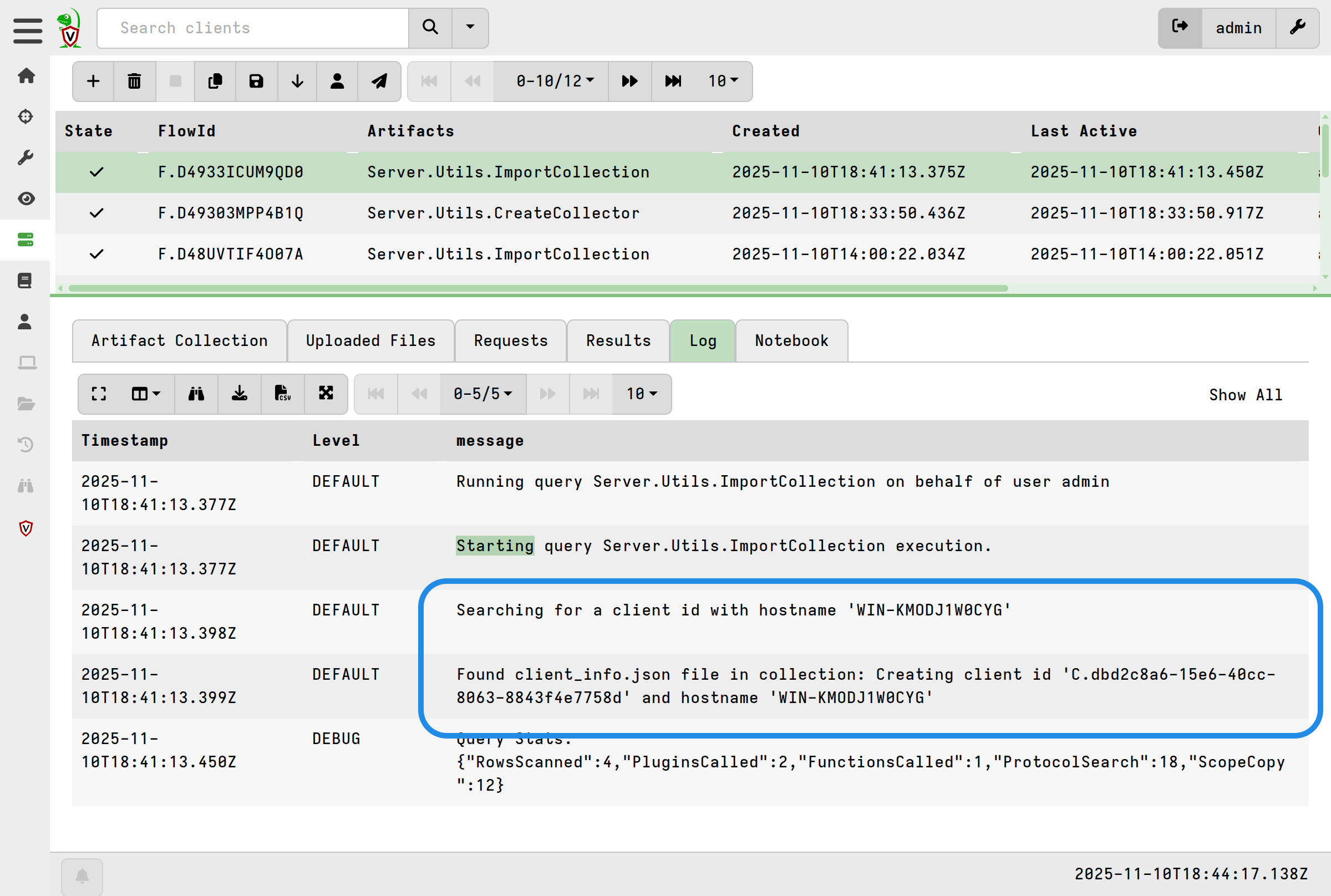Image resolution: width=1331 pixels, height=896 pixels.
Task: Click the fullscreen log table icon
Action: click(99, 394)
